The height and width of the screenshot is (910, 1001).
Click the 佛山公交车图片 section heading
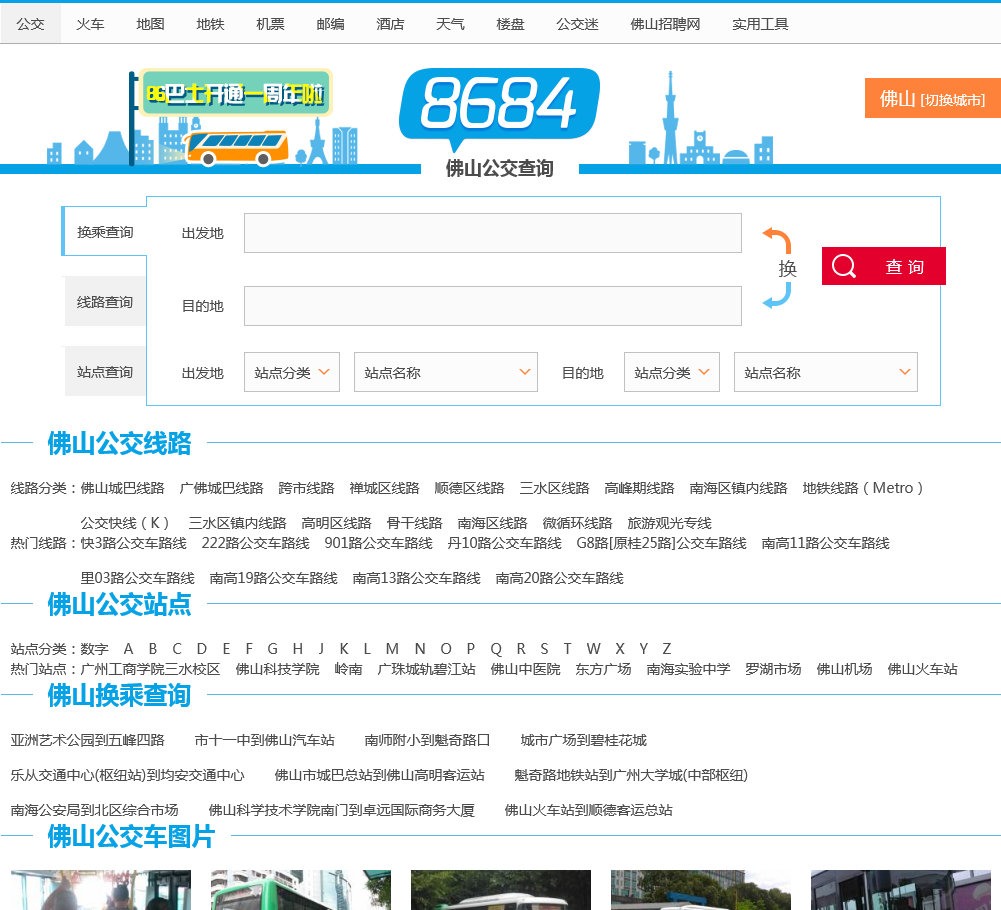pos(132,837)
